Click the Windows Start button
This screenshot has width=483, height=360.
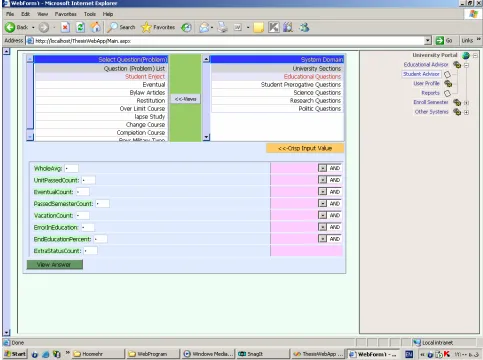tap(15, 354)
